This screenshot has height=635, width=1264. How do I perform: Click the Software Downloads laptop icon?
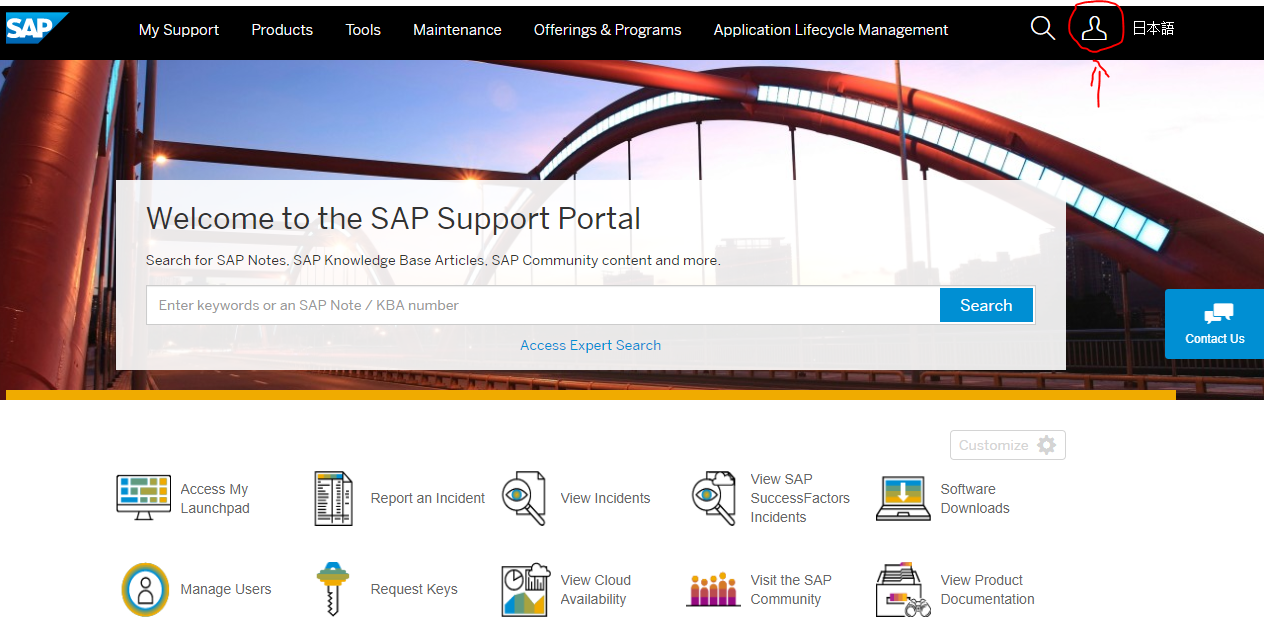903,498
